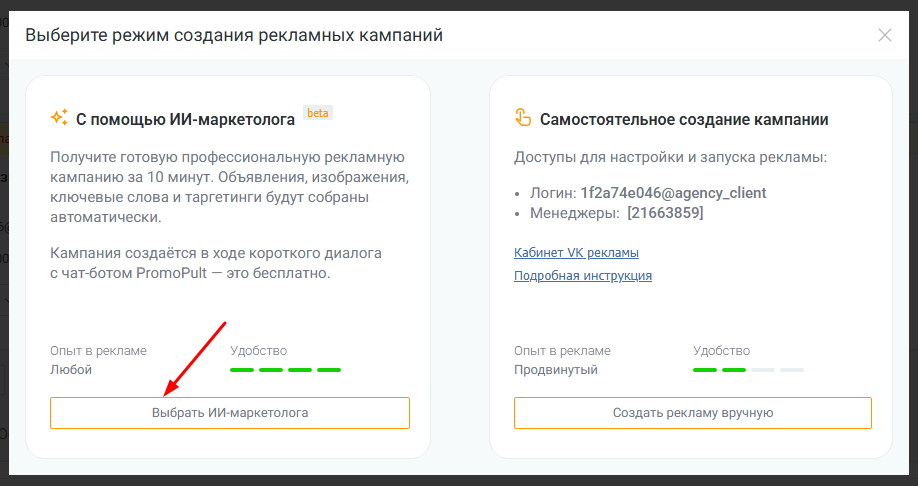
Task: Click the Самостоятельное создание кампании heading
Action: click(684, 120)
